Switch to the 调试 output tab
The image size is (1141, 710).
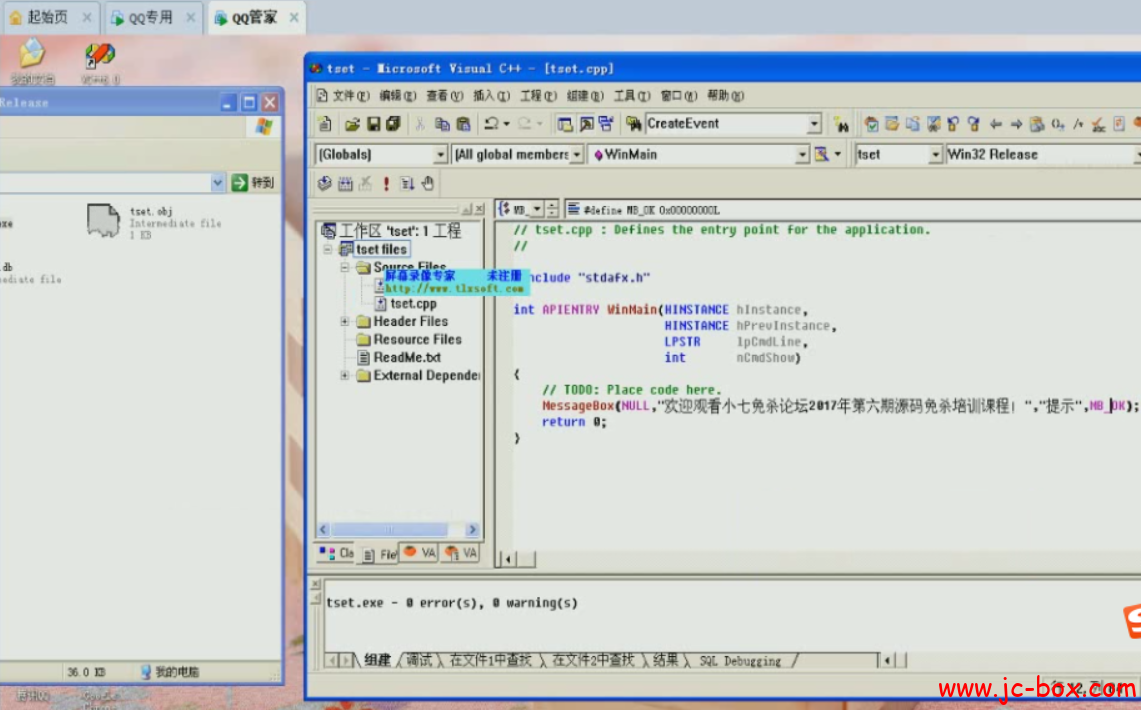tap(419, 661)
